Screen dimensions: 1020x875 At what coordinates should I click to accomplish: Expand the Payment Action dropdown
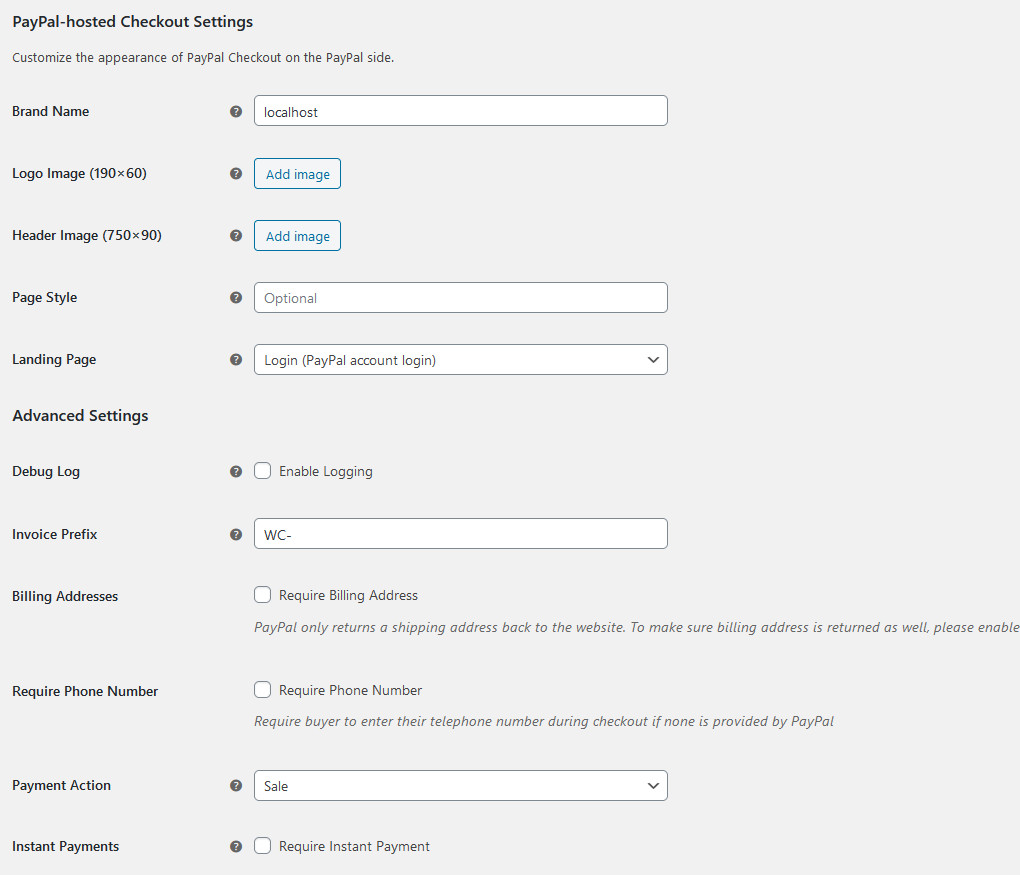point(460,786)
